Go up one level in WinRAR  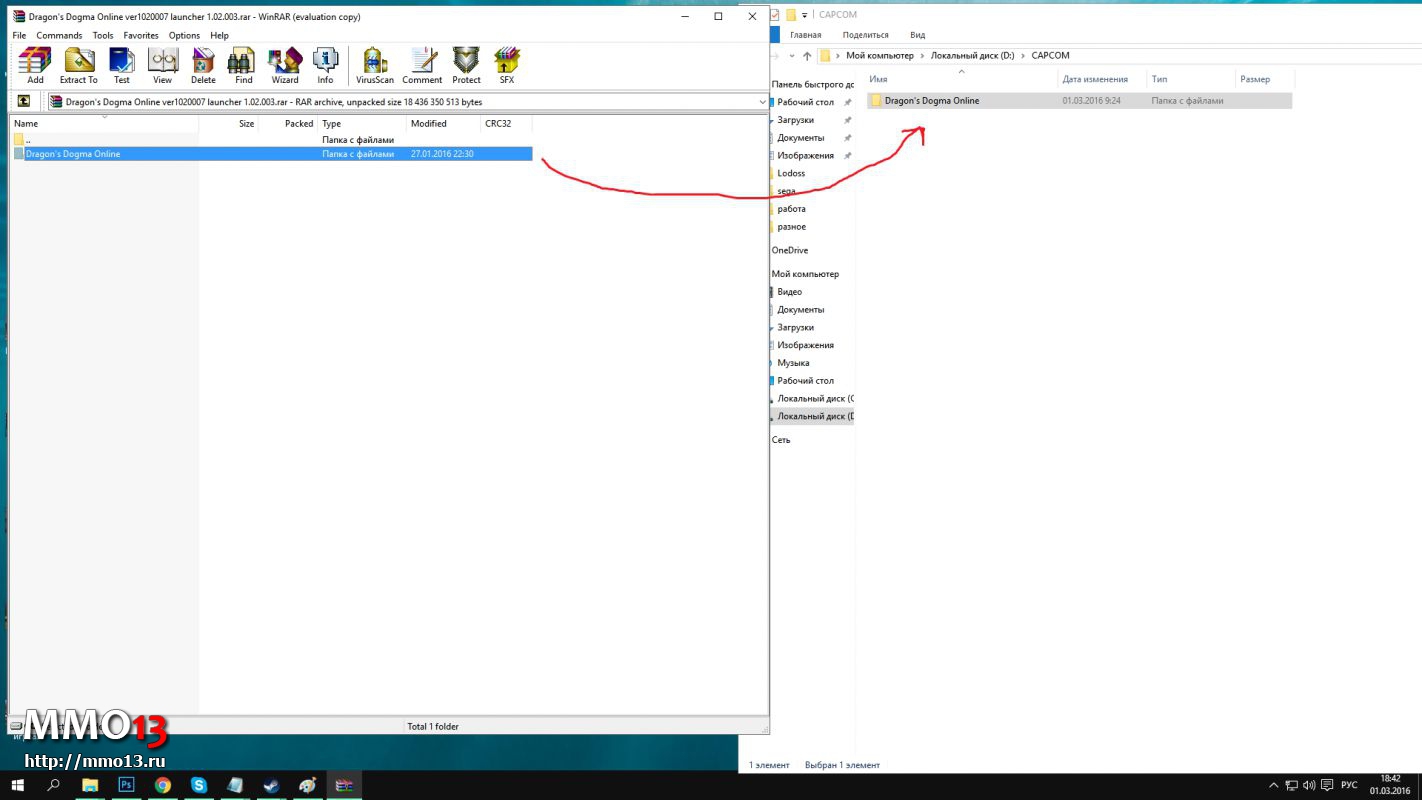point(24,101)
